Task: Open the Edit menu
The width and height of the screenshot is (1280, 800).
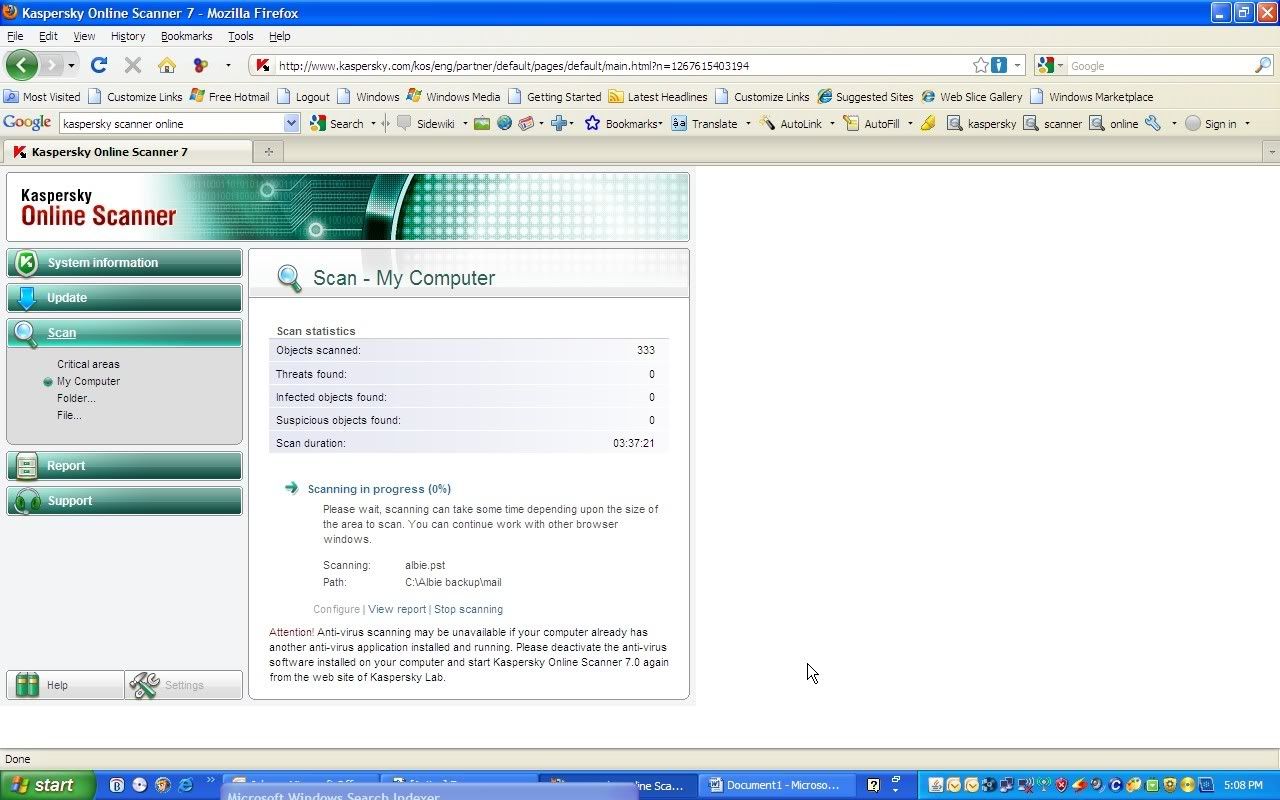Action: pyautogui.click(x=48, y=36)
